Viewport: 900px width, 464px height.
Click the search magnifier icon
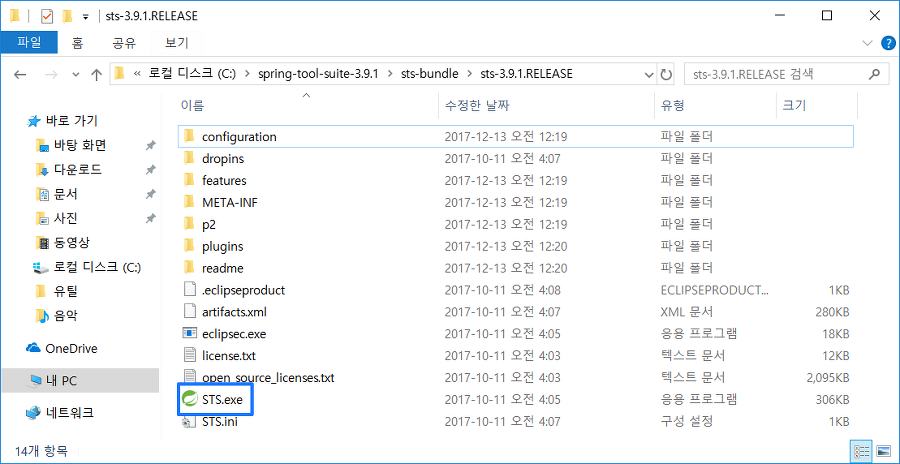[x=875, y=74]
